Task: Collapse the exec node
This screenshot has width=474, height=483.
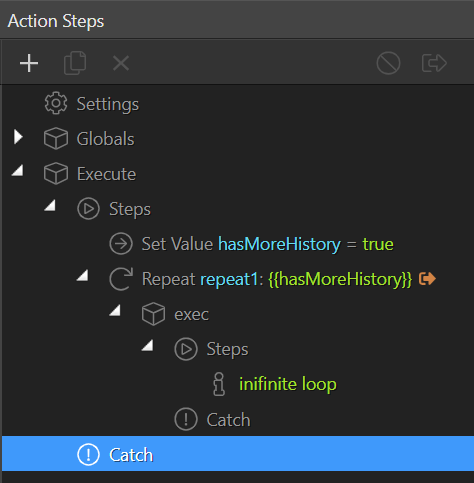Action: [x=115, y=310]
